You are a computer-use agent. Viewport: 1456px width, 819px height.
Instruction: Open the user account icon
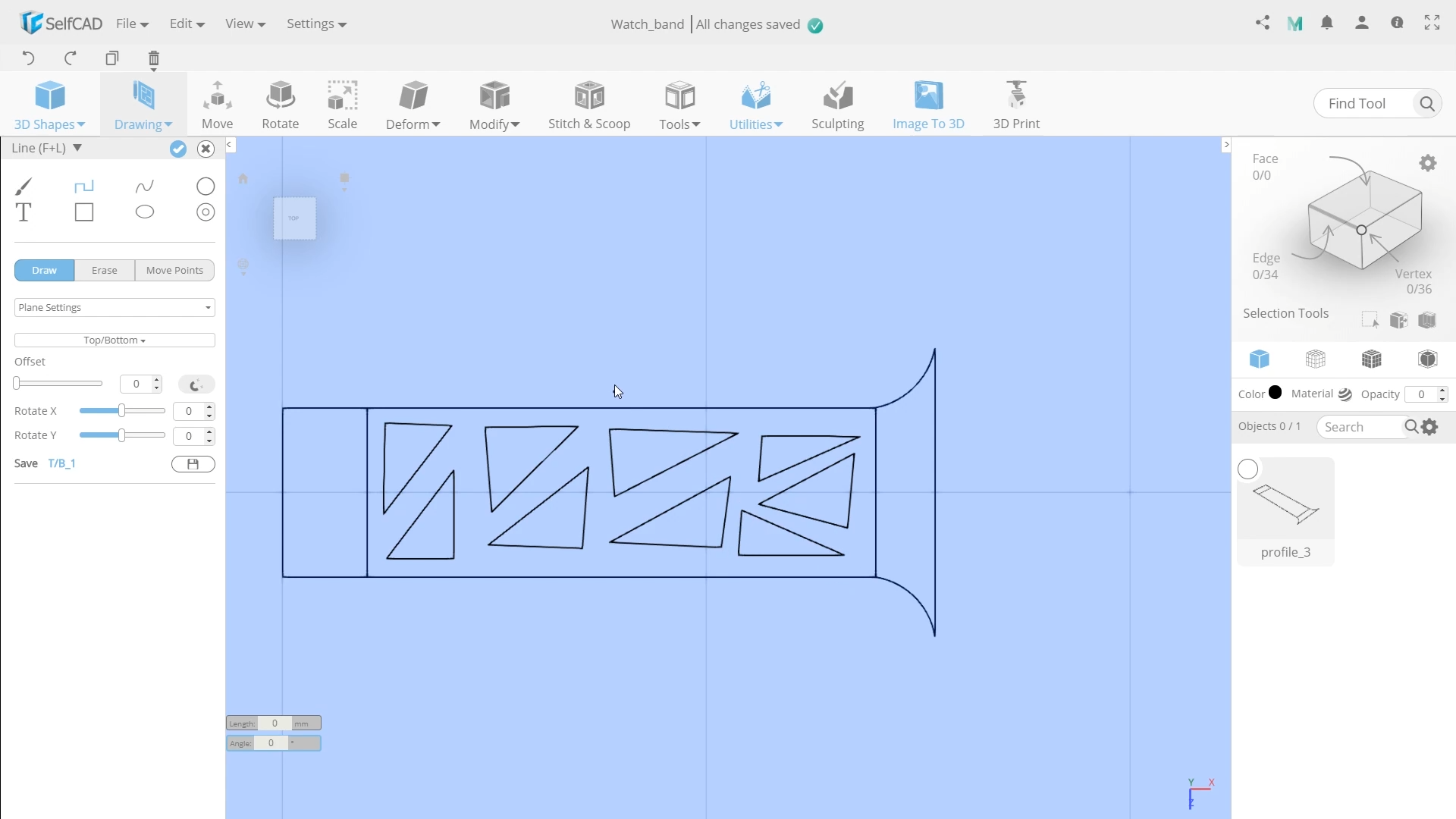1362,23
